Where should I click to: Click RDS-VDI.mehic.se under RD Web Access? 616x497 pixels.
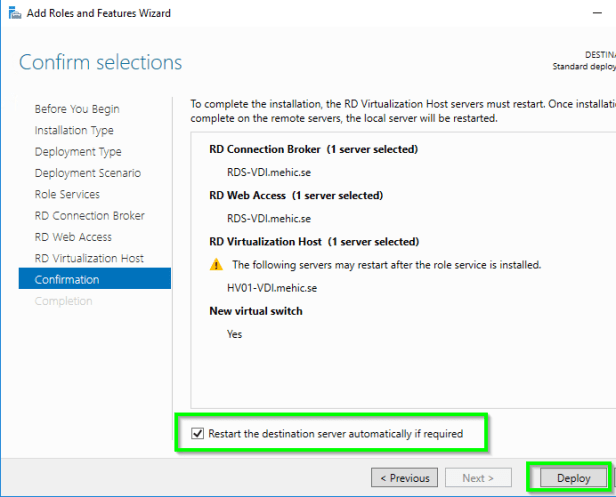point(269,218)
